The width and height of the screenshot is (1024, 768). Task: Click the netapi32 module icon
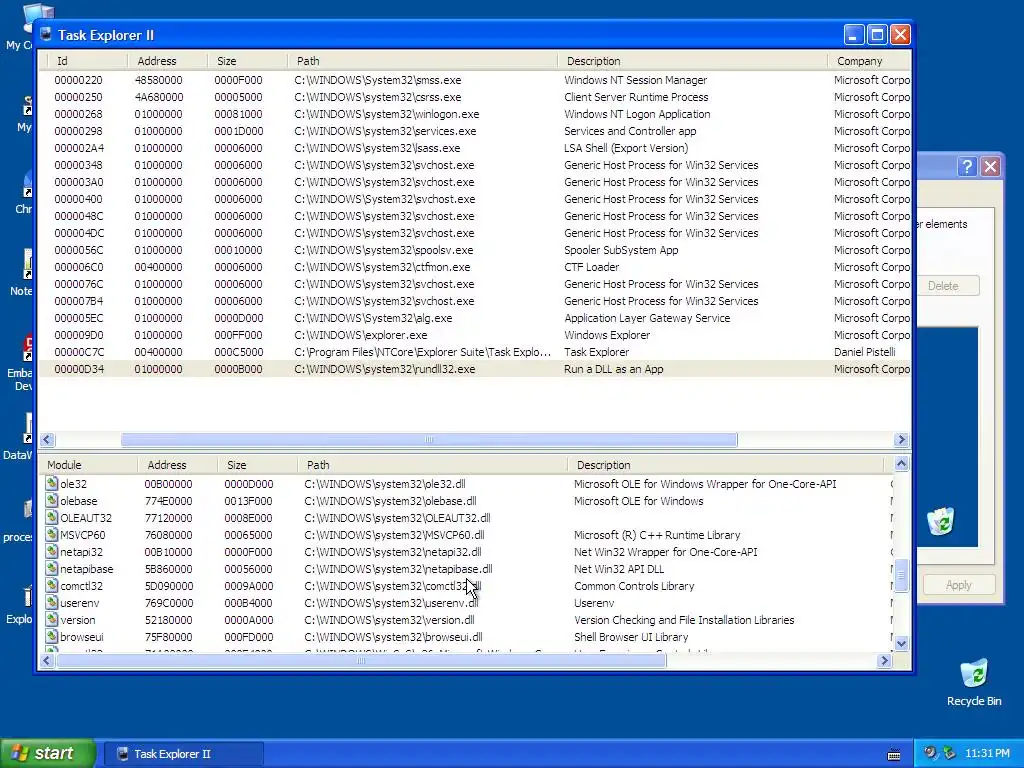pyautogui.click(x=52, y=551)
